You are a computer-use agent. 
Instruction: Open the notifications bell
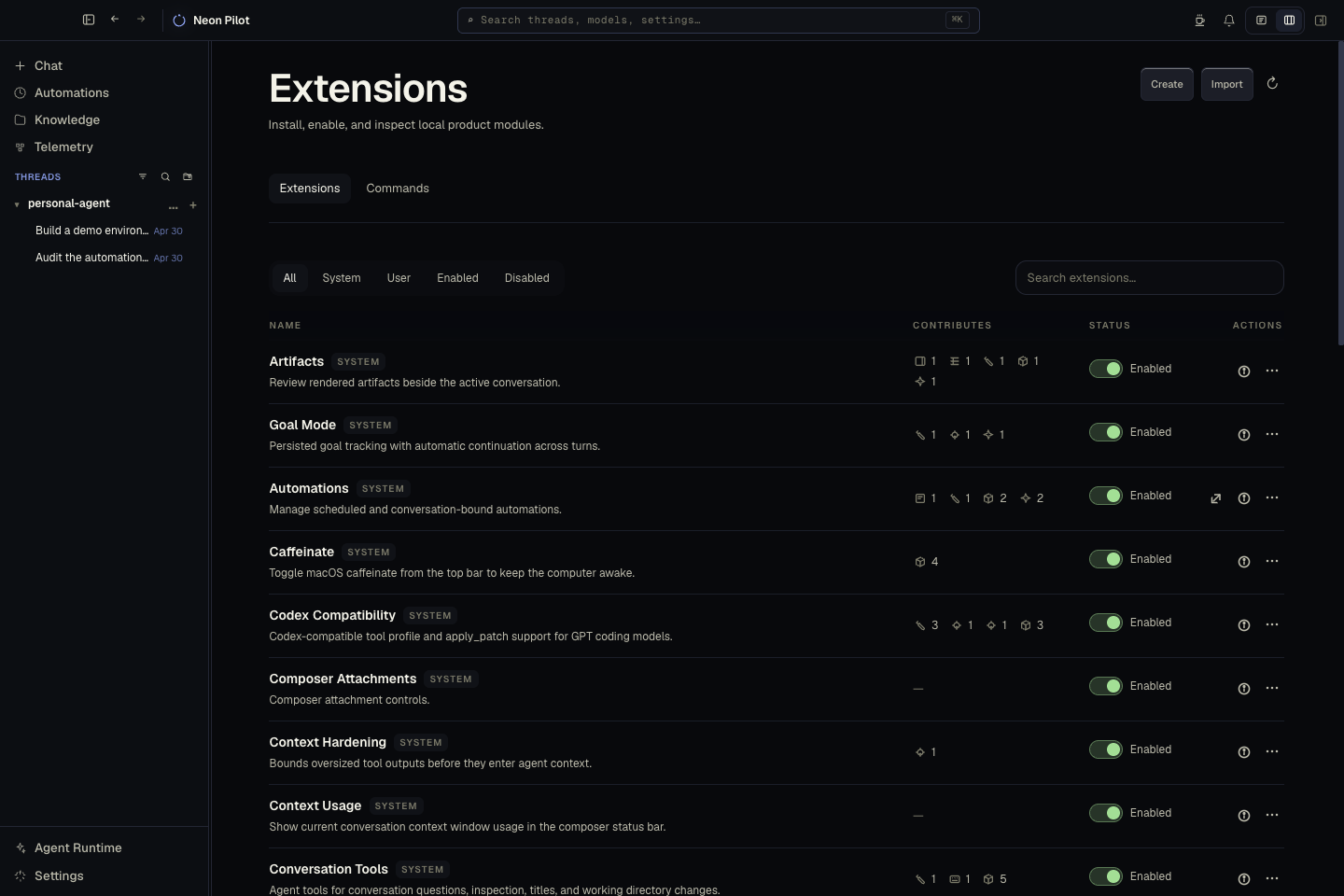(1229, 21)
